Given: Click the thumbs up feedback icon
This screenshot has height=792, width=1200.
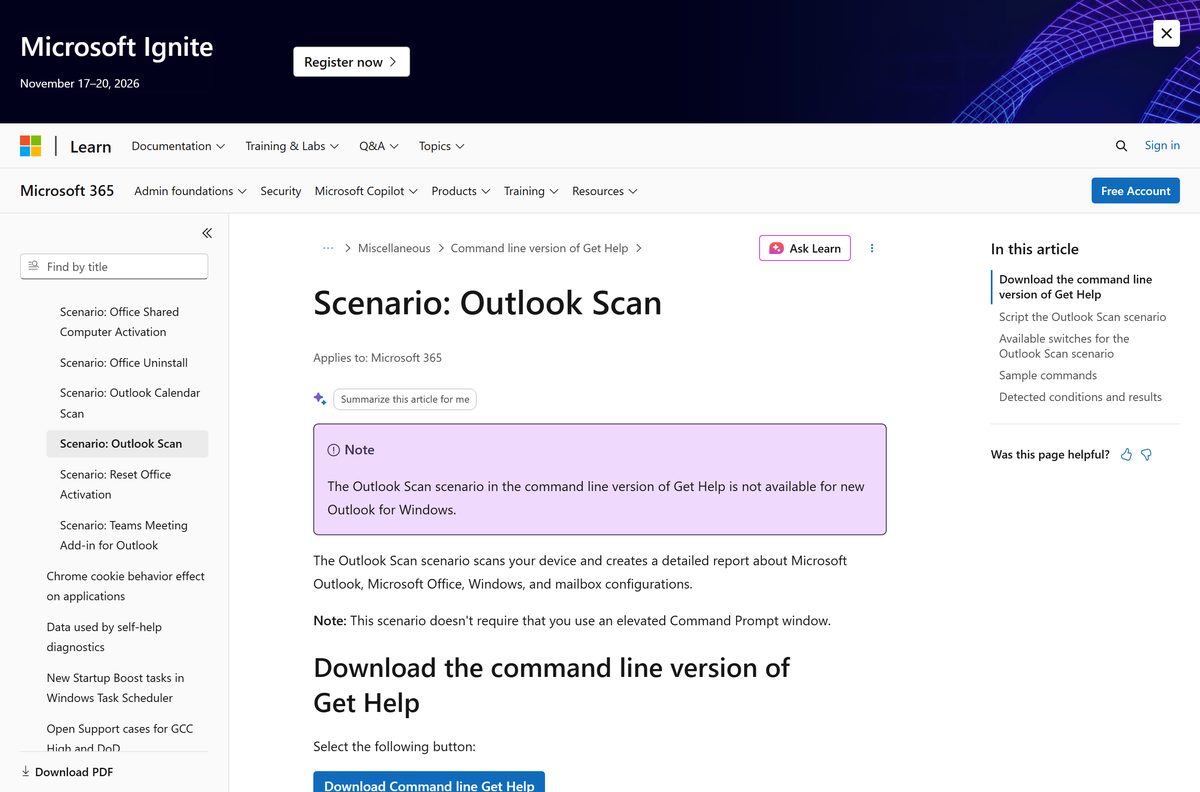Looking at the screenshot, I should (1127, 454).
